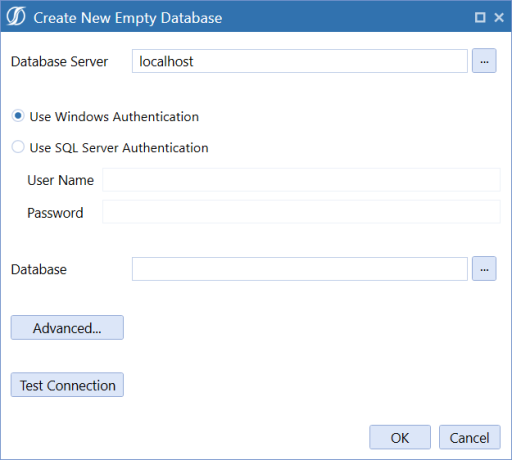The width and height of the screenshot is (512, 460).
Task: Click the User Name label text
Action: [x=60, y=180]
